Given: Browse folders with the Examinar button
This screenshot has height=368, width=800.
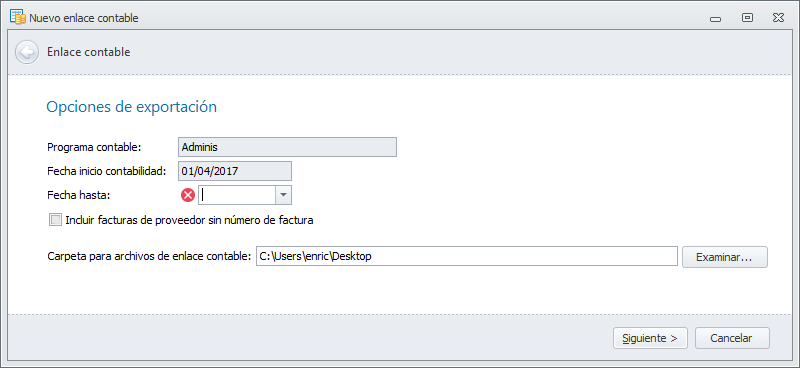Looking at the screenshot, I should click(724, 257).
